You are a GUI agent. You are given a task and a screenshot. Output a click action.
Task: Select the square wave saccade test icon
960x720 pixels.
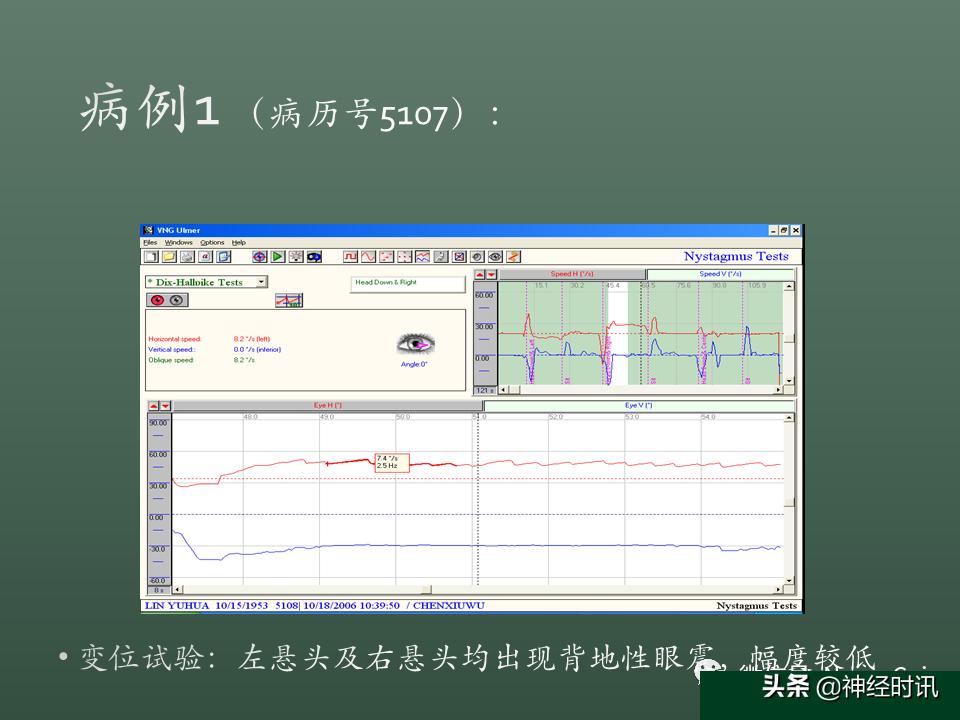(x=350, y=257)
